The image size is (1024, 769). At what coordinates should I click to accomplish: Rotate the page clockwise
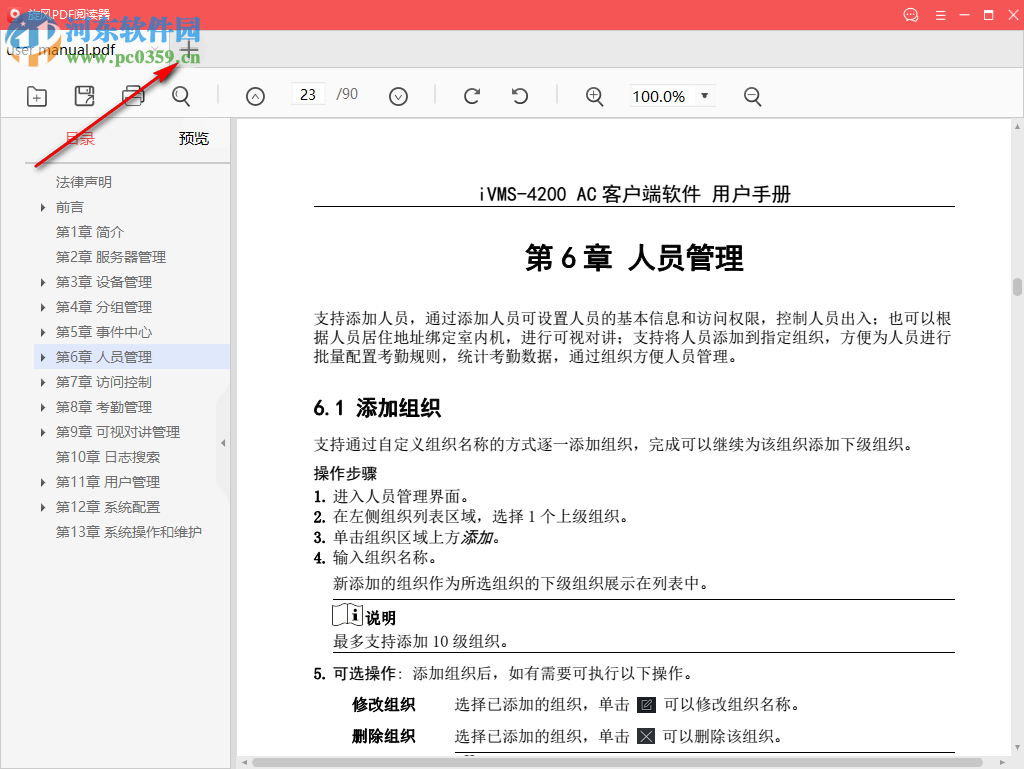point(470,96)
